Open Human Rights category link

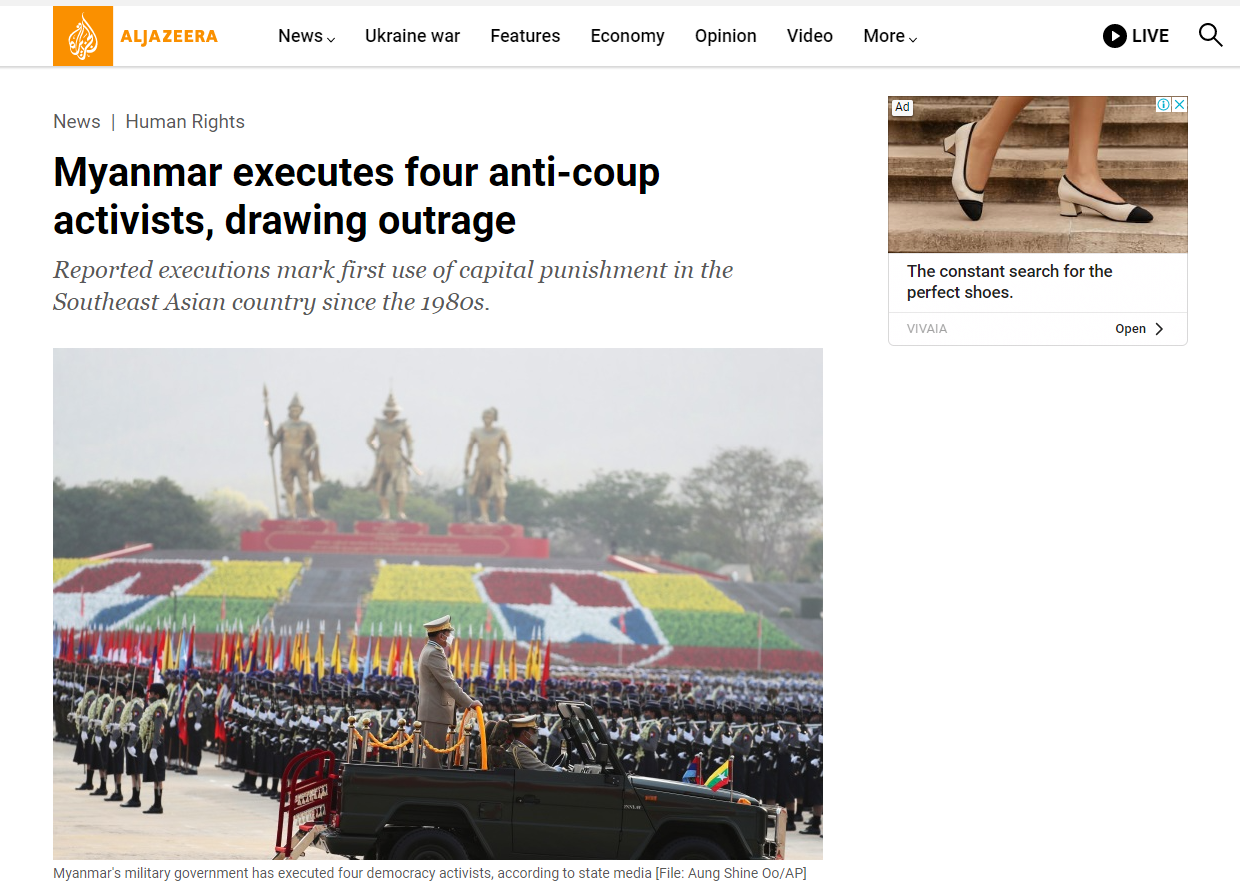click(185, 122)
